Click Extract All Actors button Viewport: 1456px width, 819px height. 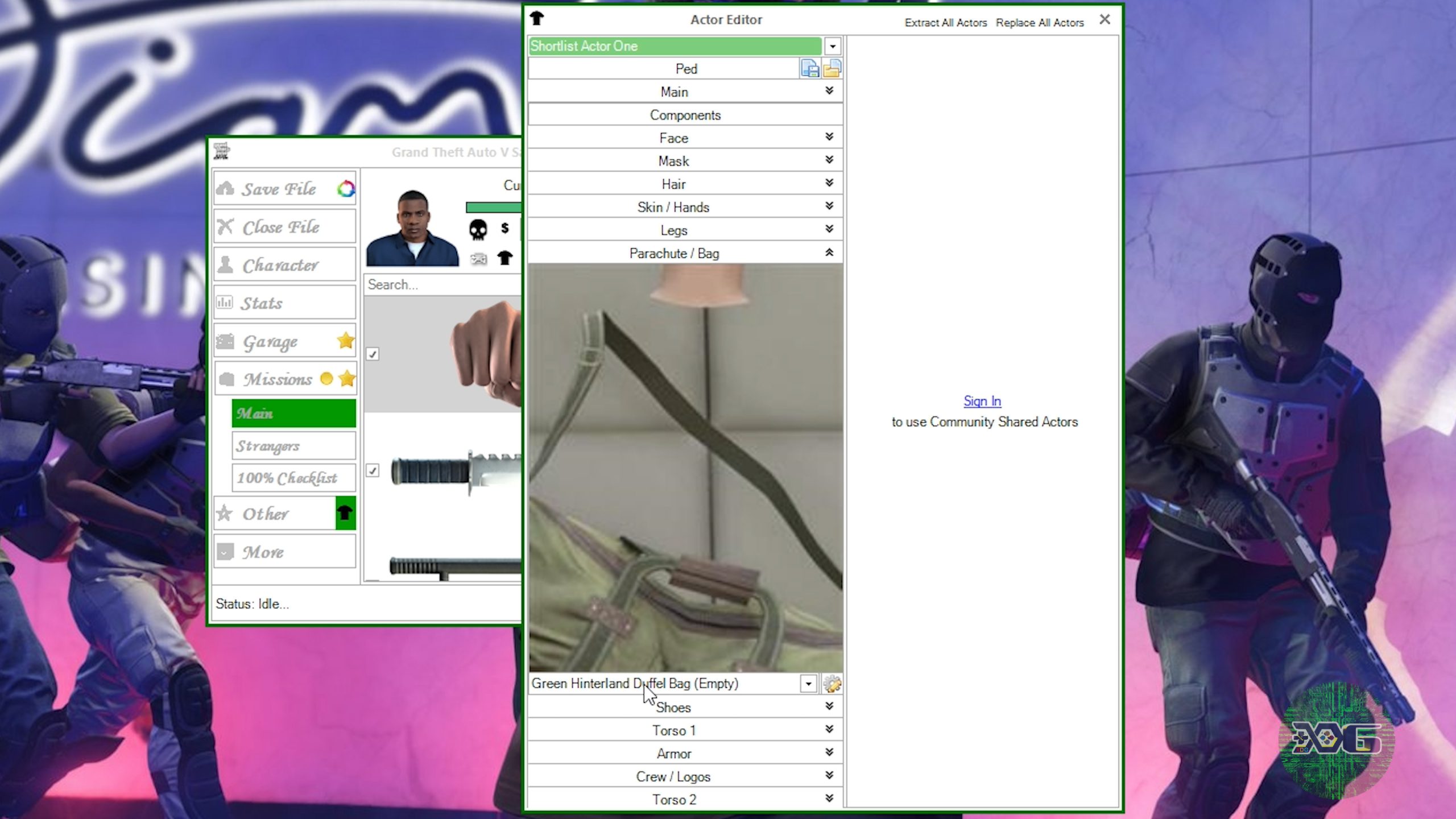tap(945, 21)
